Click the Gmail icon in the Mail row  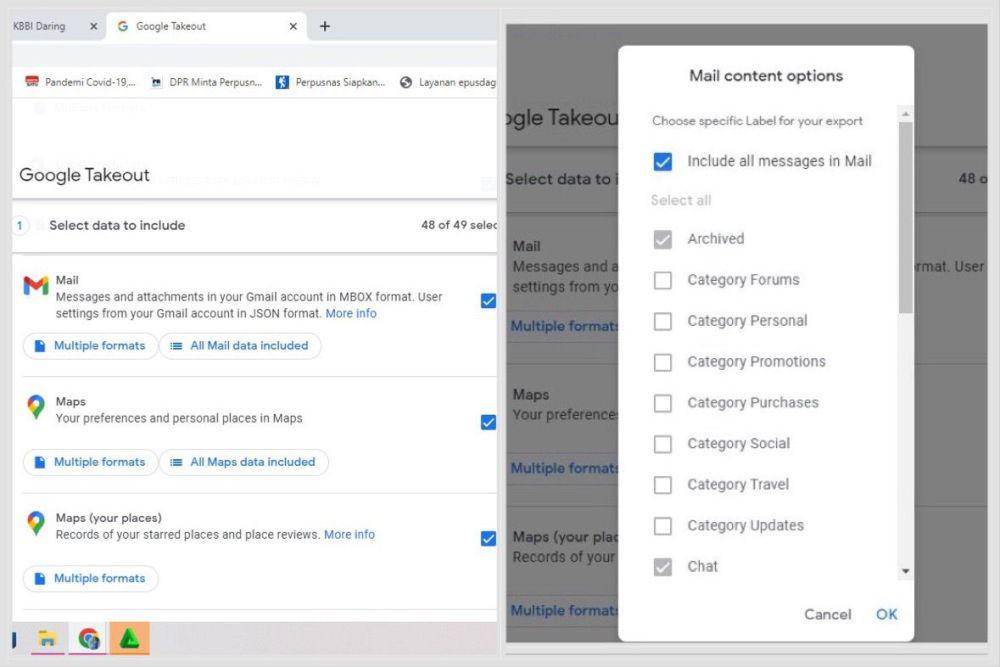(36, 285)
